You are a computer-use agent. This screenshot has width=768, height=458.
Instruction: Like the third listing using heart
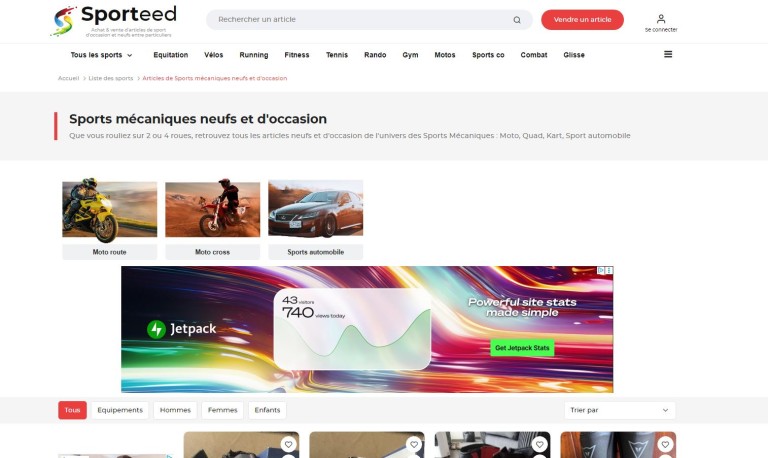(x=539, y=444)
